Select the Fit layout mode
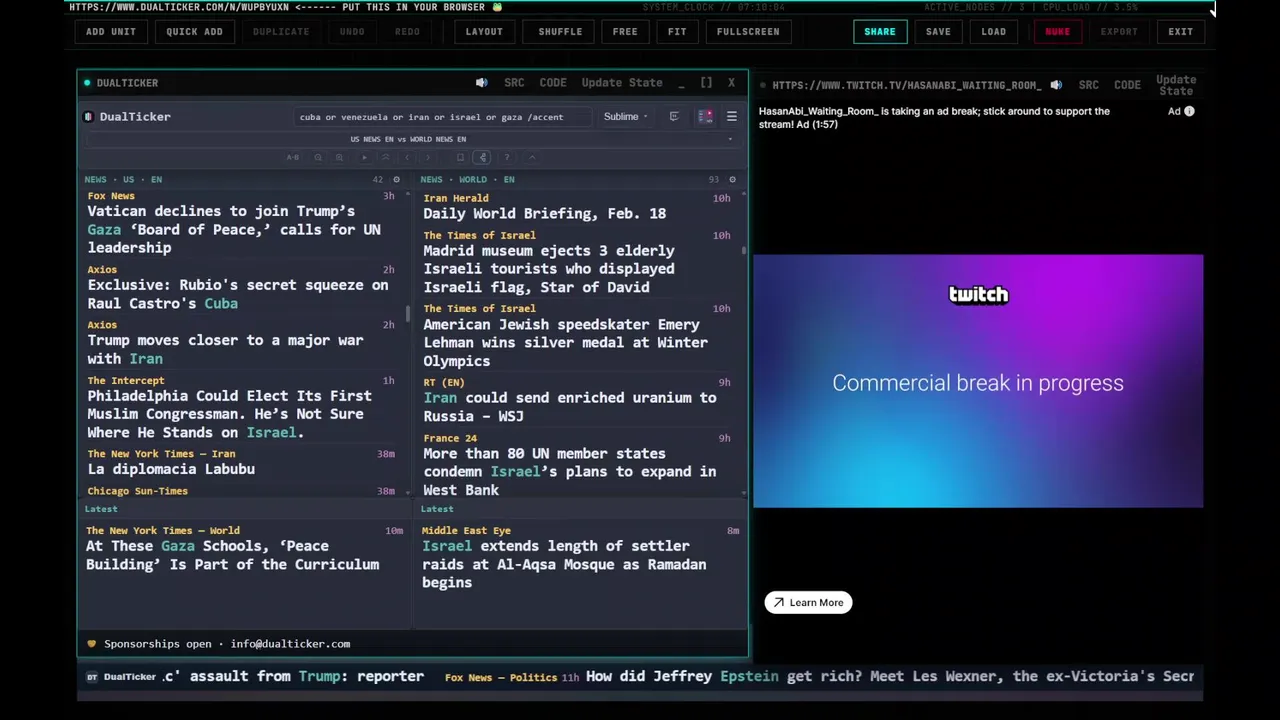Screen dimensions: 1280x720 [x=677, y=31]
